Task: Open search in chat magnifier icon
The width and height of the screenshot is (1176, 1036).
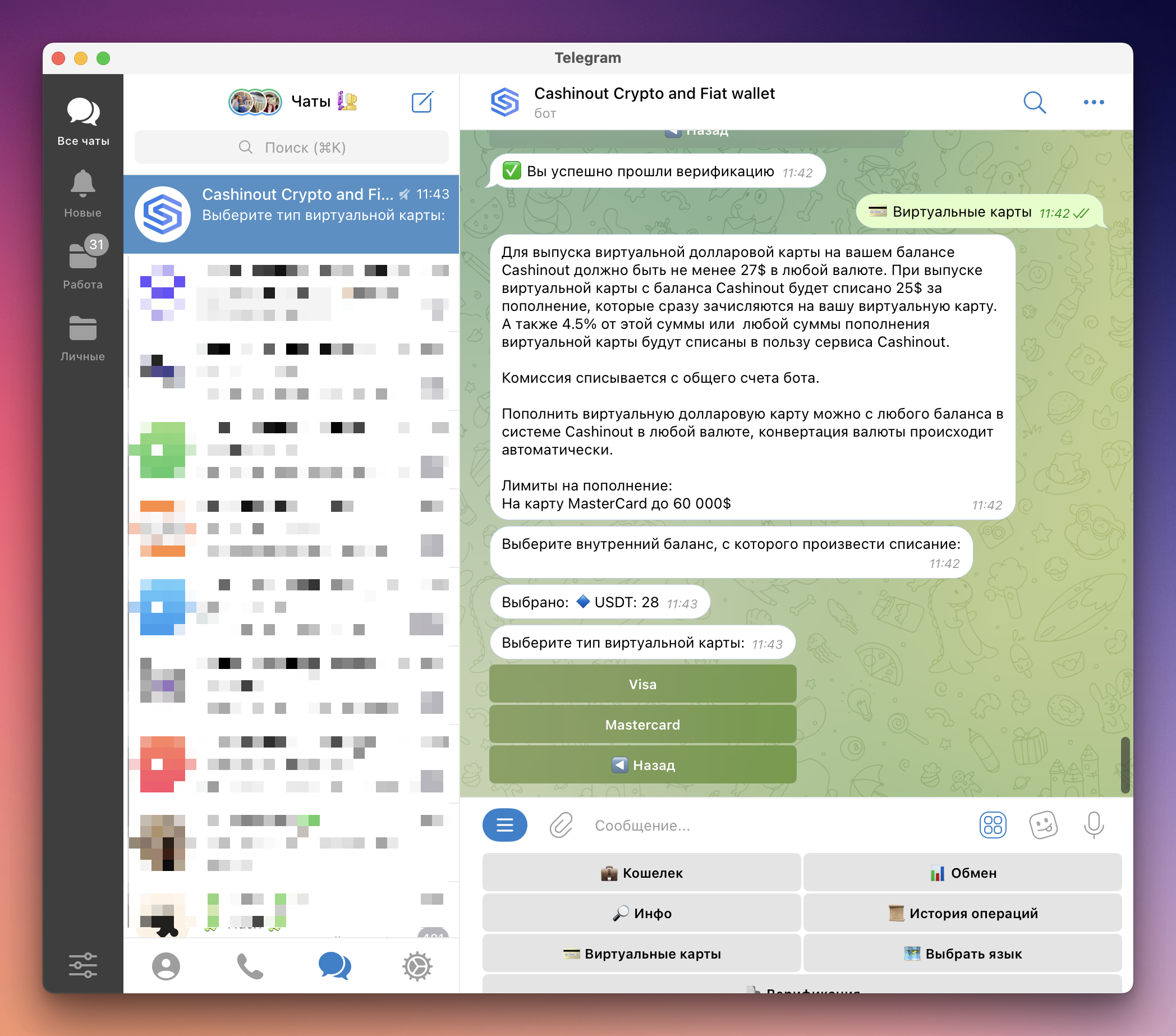Action: tap(1034, 103)
